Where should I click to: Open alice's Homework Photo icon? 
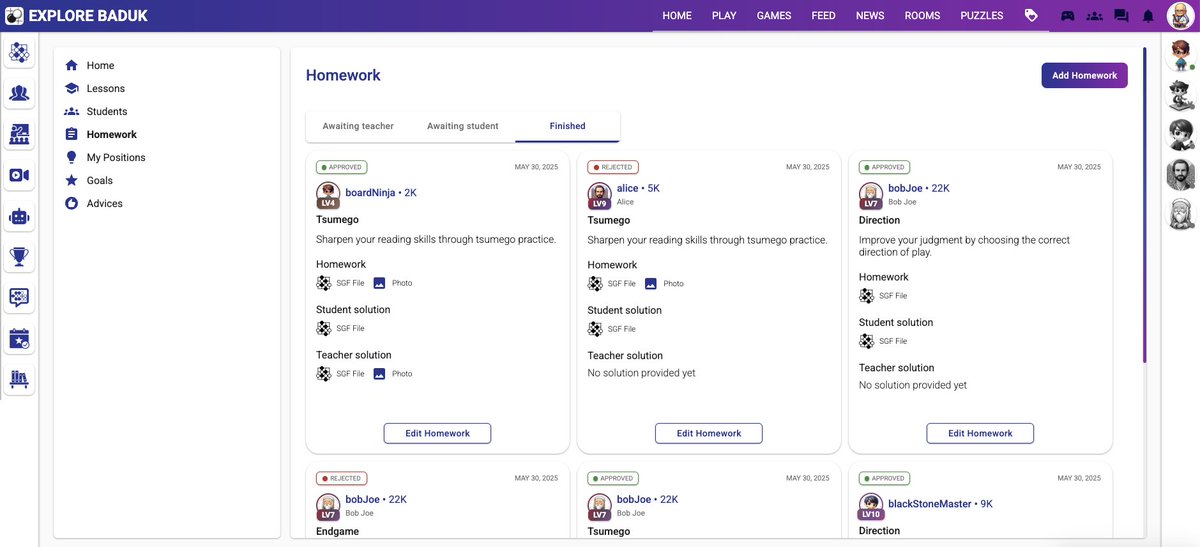coord(650,284)
